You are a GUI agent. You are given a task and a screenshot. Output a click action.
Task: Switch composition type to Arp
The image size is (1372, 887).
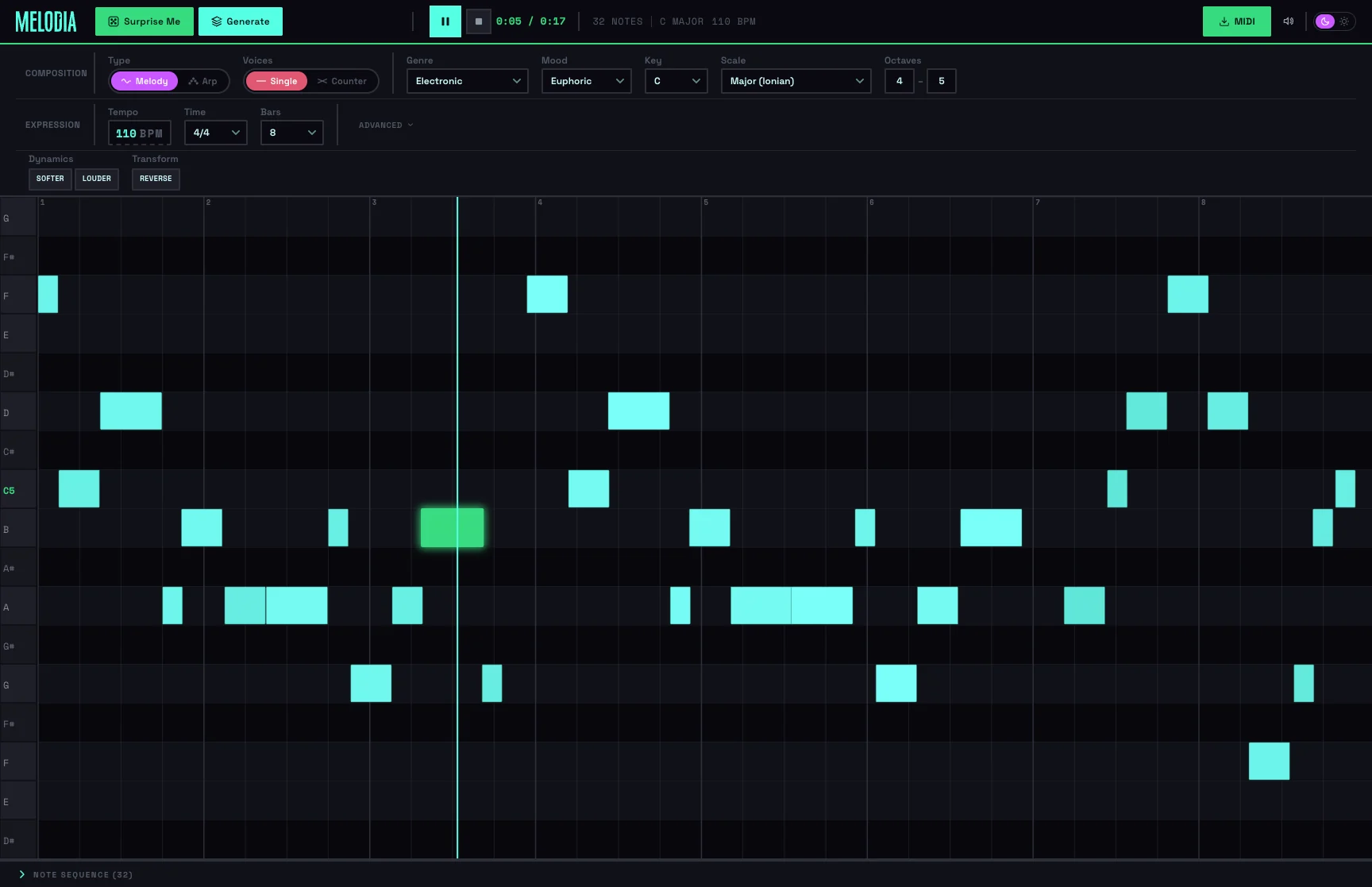tap(203, 81)
